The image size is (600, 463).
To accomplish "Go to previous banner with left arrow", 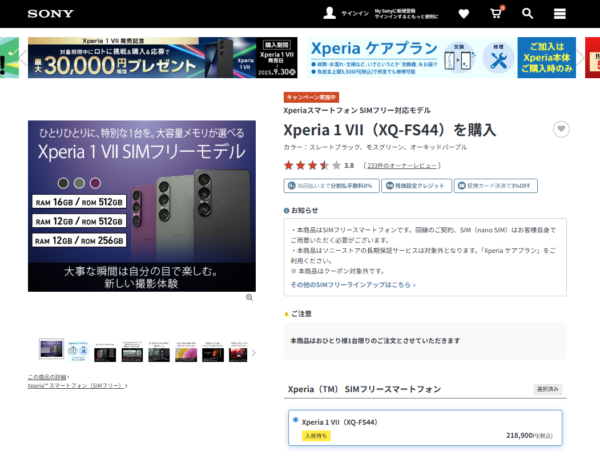I will [23, 58].
